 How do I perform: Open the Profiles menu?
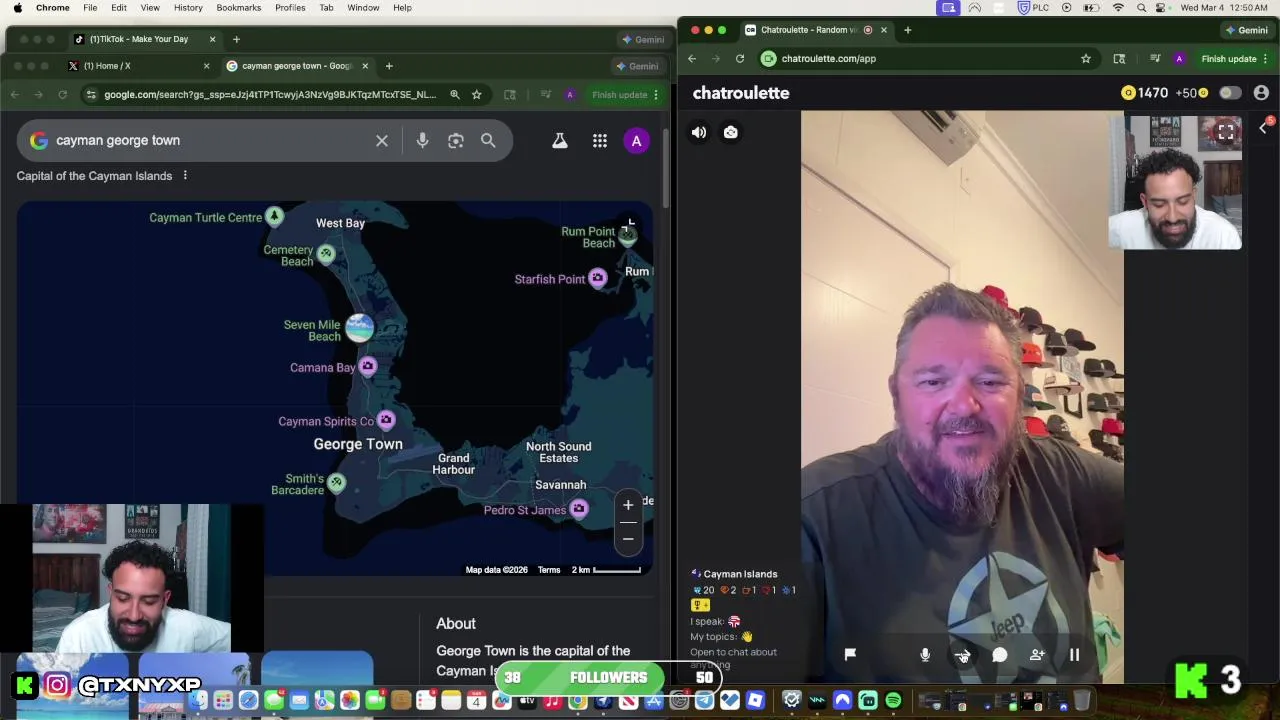click(x=290, y=7)
